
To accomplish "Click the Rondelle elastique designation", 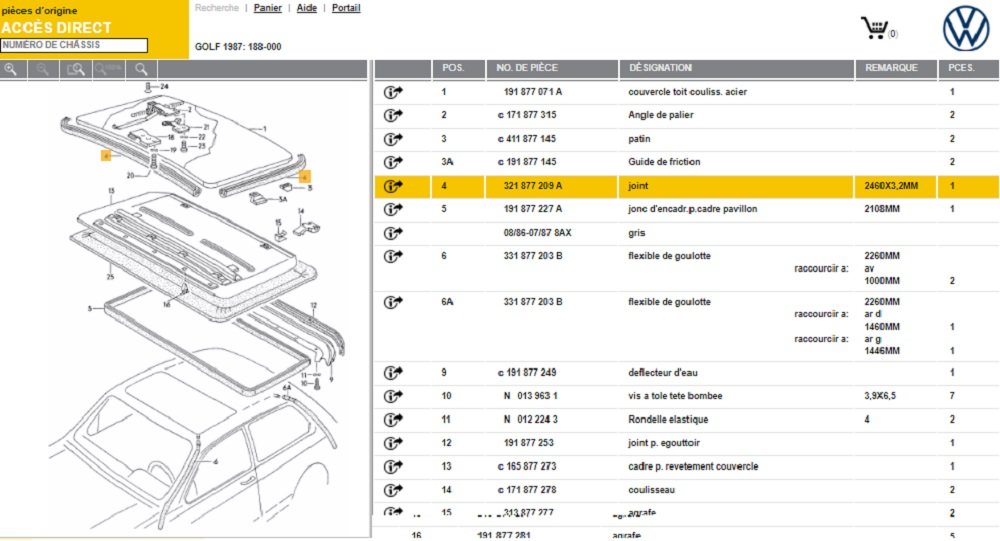I will [x=668, y=419].
